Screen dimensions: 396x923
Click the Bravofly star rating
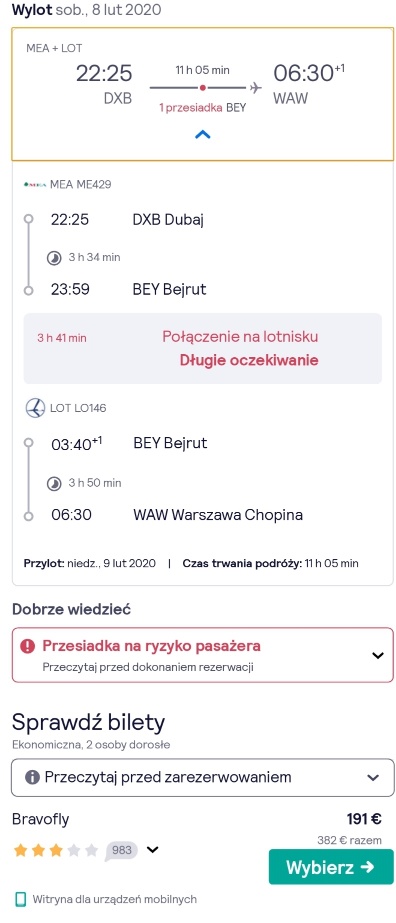coord(56,851)
